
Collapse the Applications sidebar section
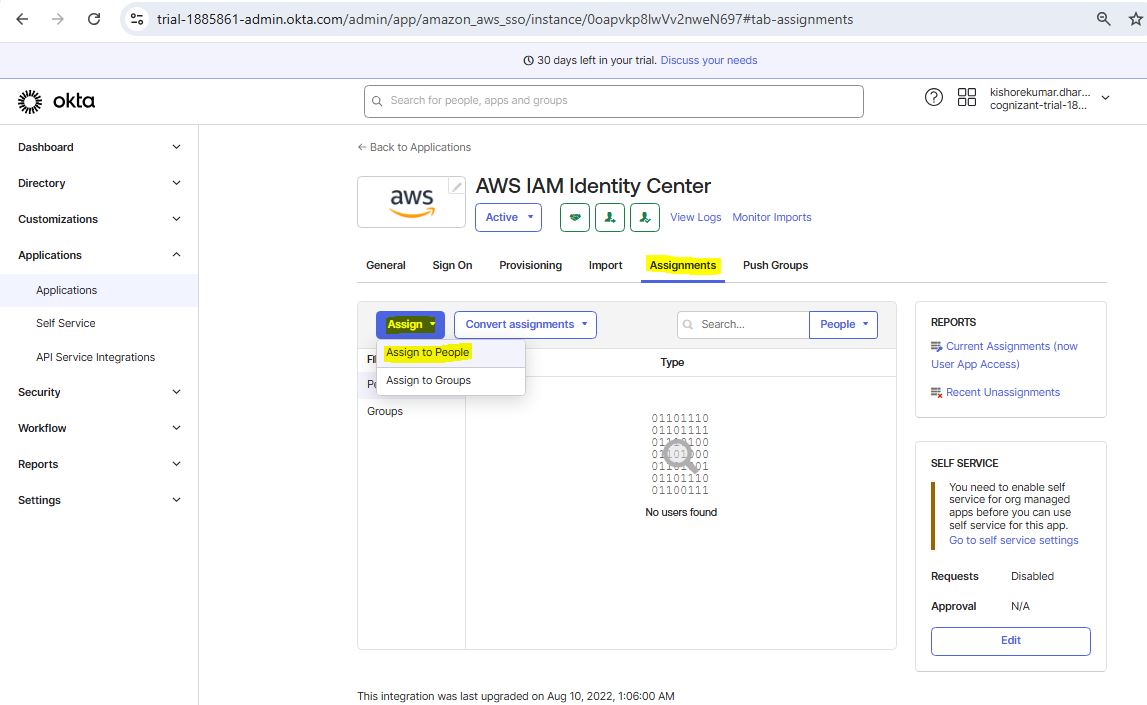(99, 255)
